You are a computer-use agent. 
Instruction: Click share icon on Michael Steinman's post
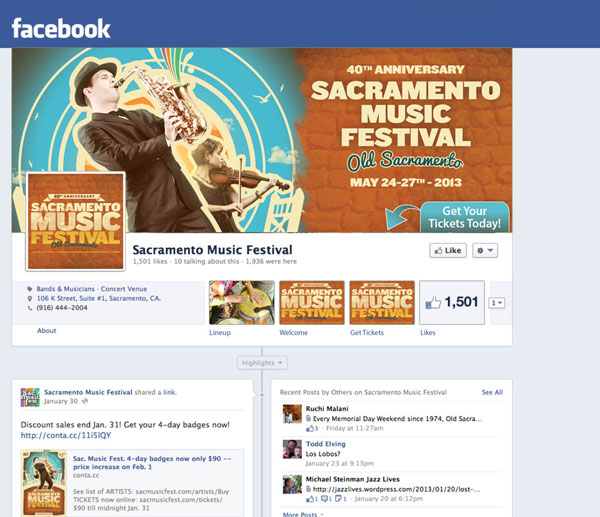point(338,499)
